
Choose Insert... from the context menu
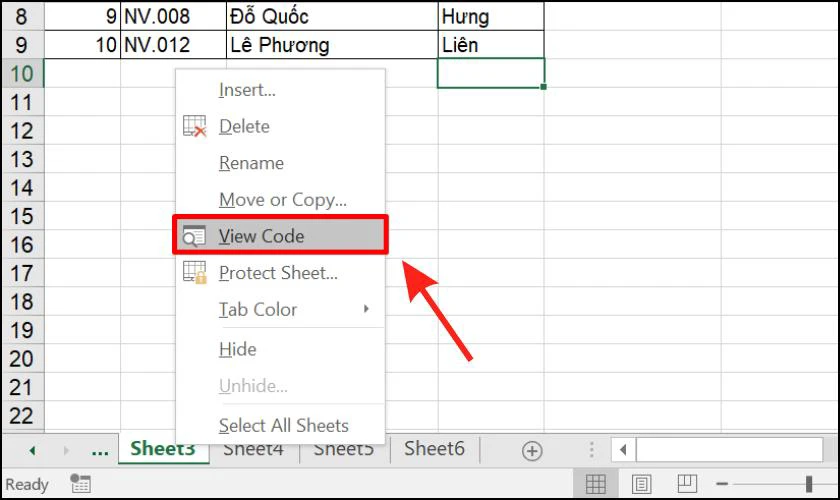click(247, 90)
